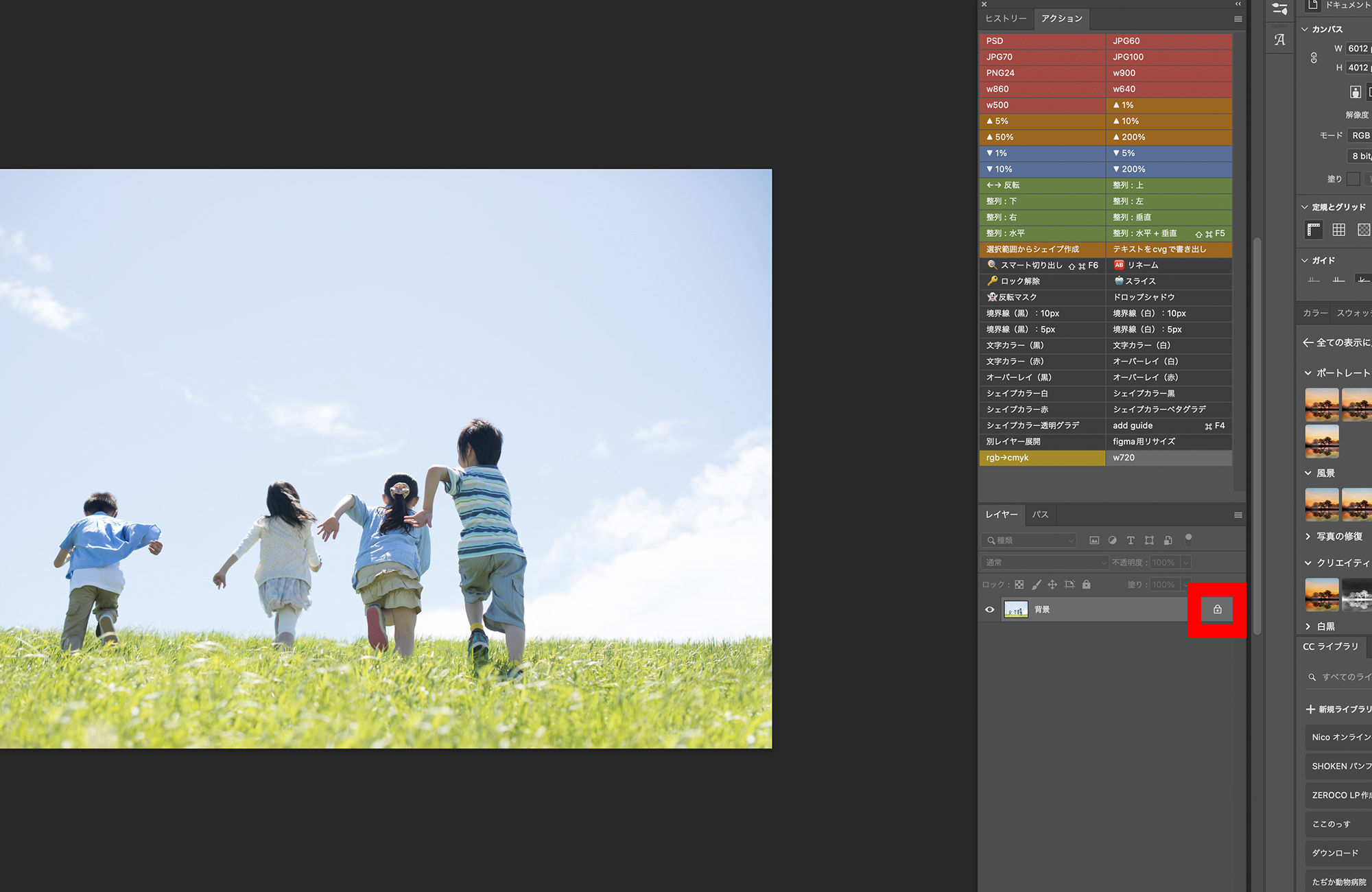Toggle lock artboard nesting icon
This screenshot has height=892, width=1372.
[x=1069, y=585]
